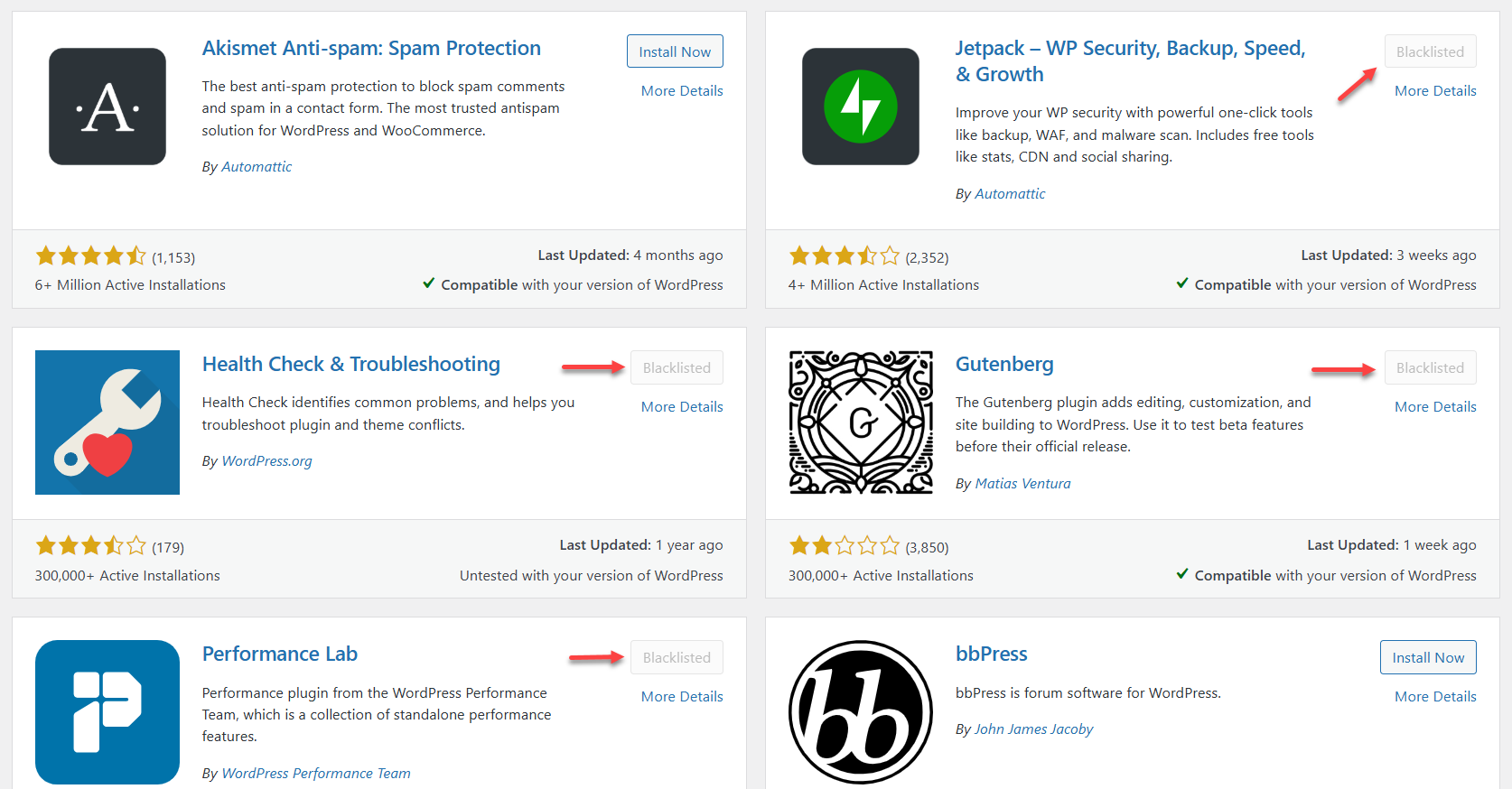Open the Performance Lab title link
The image size is (1512, 789).
[x=280, y=654]
